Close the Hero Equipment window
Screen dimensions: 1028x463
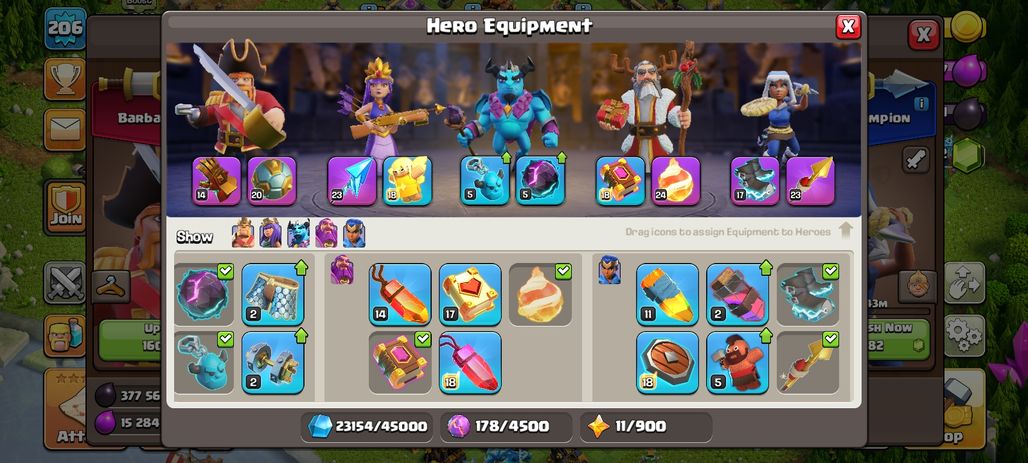(x=848, y=26)
